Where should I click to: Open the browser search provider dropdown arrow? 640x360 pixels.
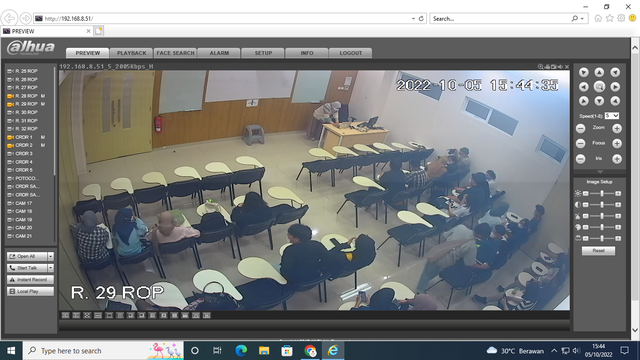582,18
